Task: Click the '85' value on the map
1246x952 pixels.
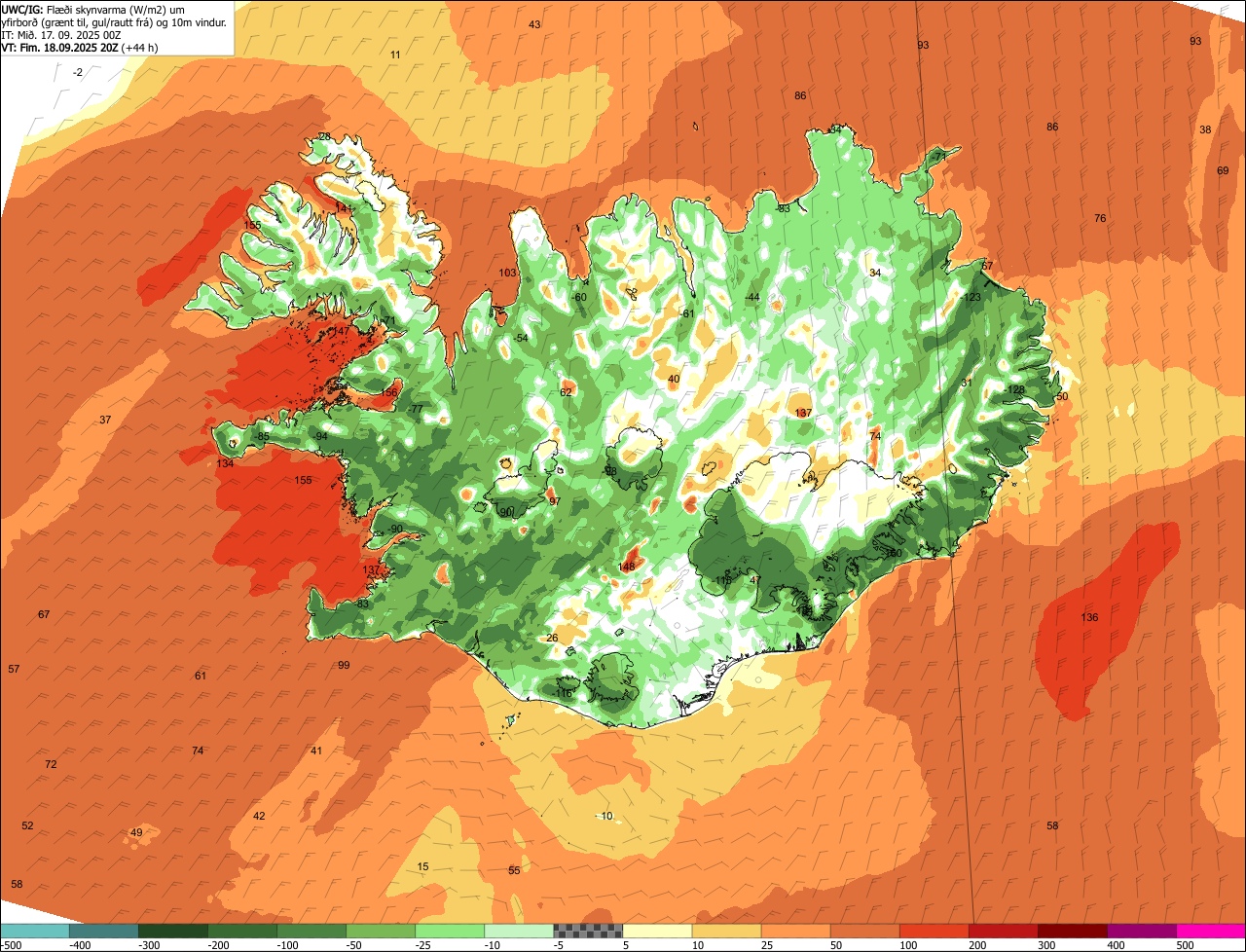Action: click(x=263, y=436)
